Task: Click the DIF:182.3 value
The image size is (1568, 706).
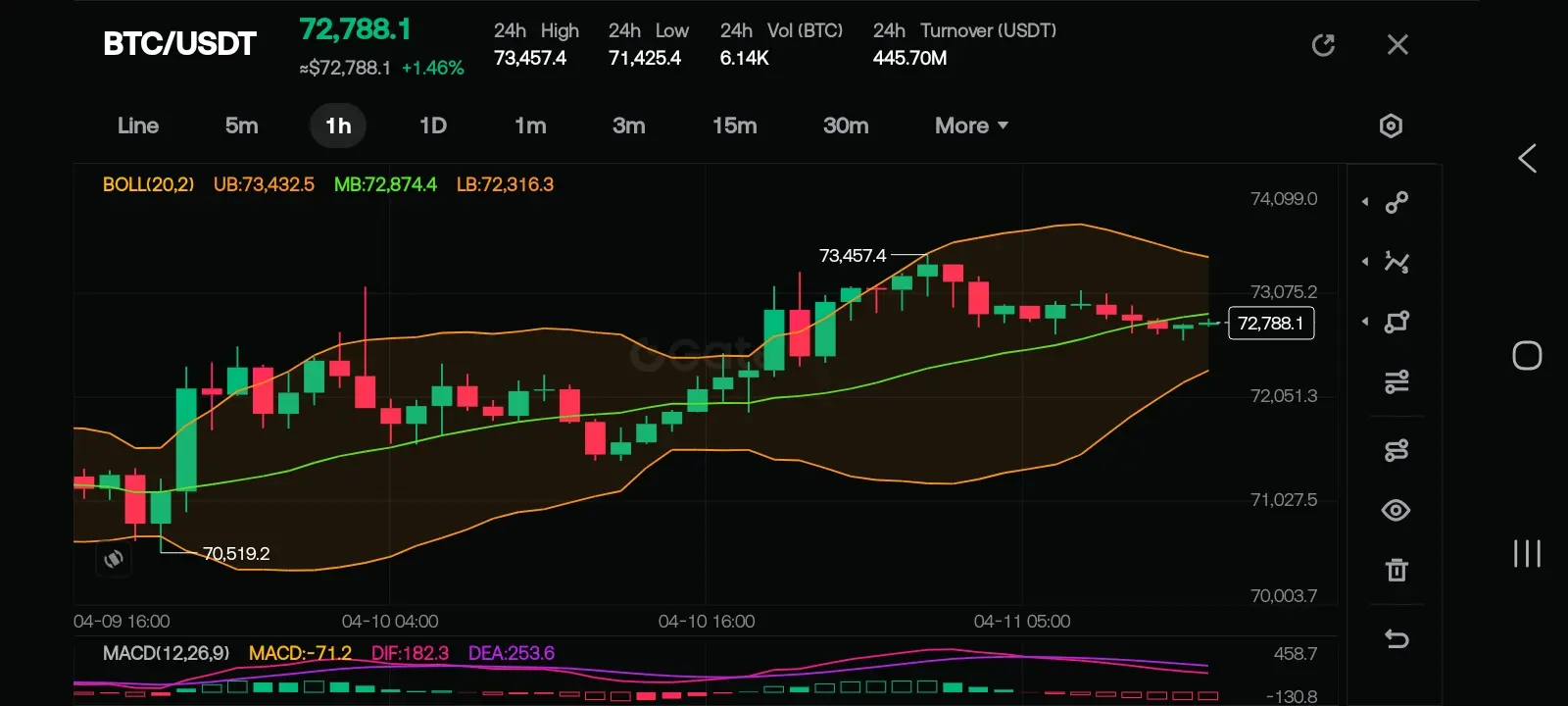Action: [410, 653]
